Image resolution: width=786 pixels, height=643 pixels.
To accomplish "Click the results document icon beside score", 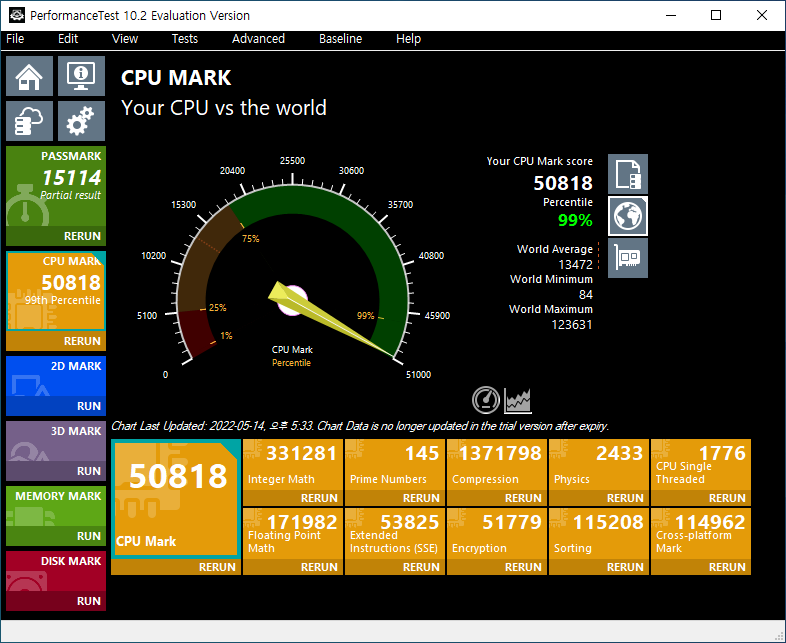I will click(628, 174).
